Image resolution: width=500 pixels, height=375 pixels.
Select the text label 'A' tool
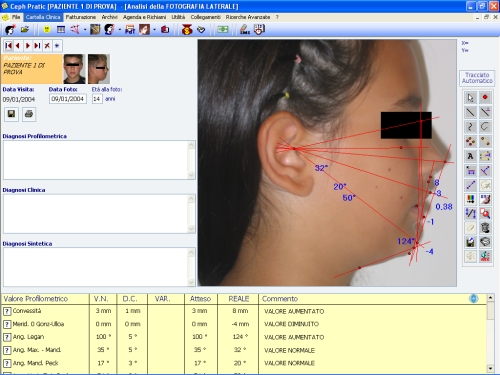pos(470,156)
